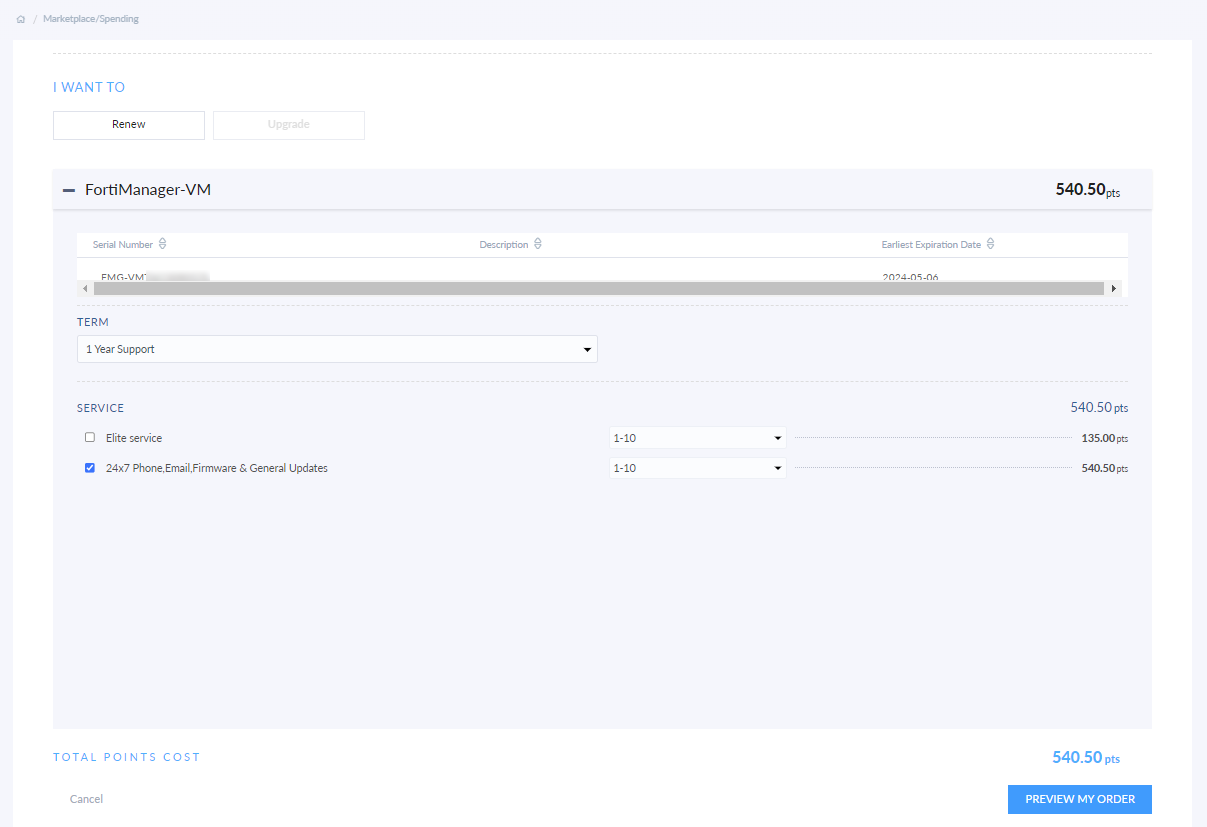Click the Serial Number column header

click(x=123, y=245)
